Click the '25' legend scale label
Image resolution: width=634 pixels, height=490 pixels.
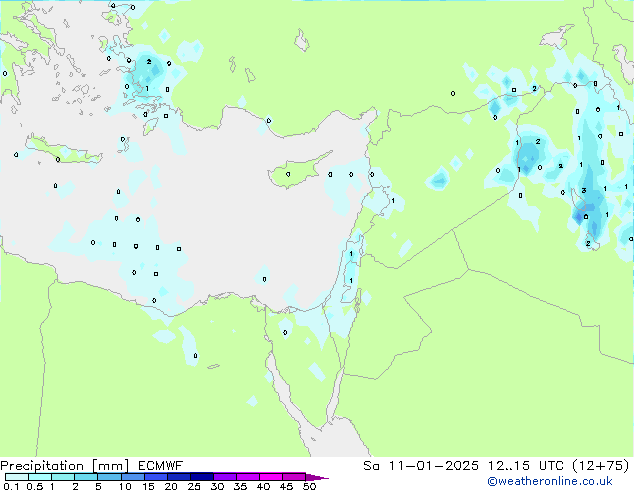coord(194,486)
